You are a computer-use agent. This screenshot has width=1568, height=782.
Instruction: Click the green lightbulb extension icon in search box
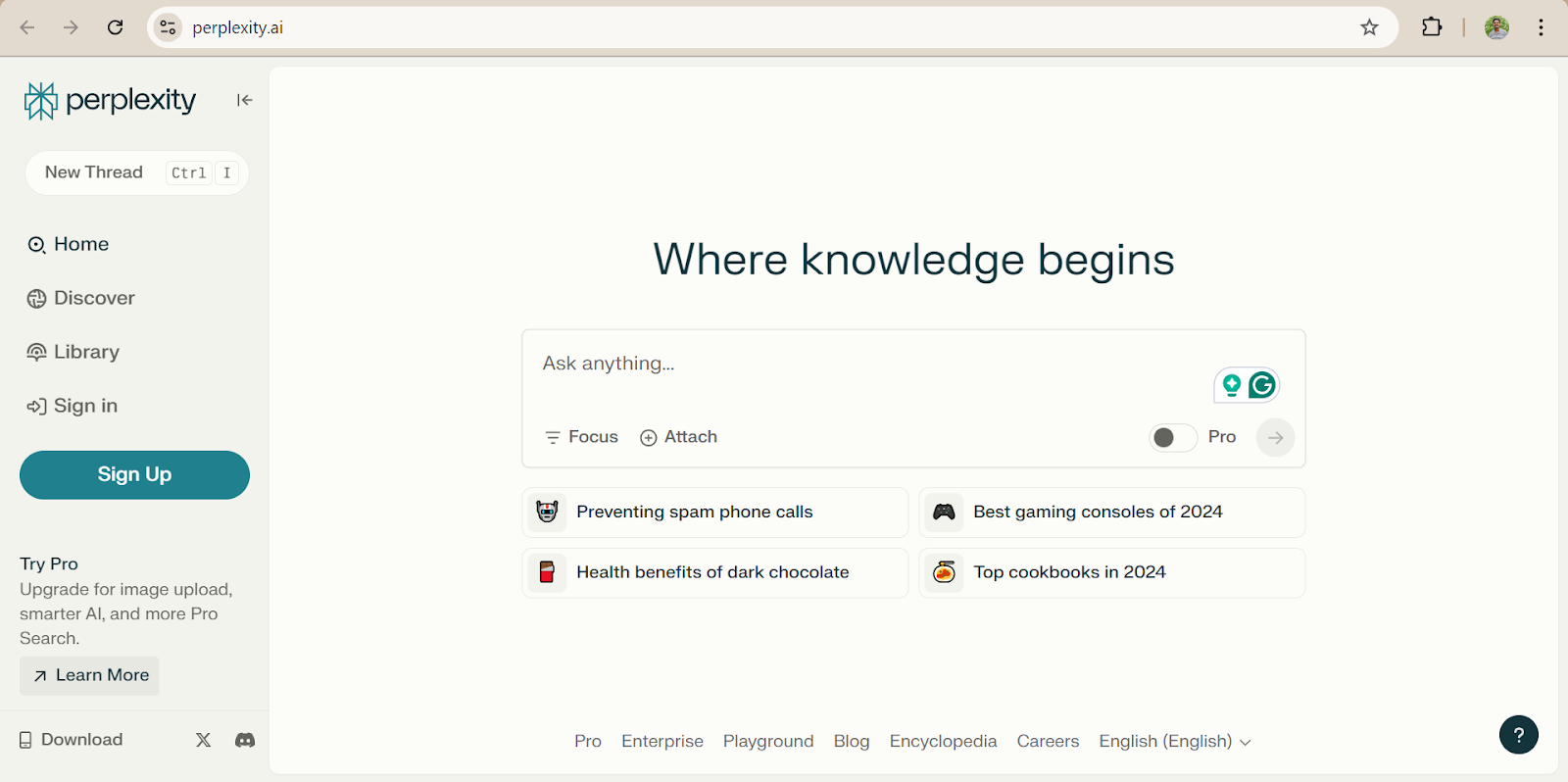coord(1232,385)
